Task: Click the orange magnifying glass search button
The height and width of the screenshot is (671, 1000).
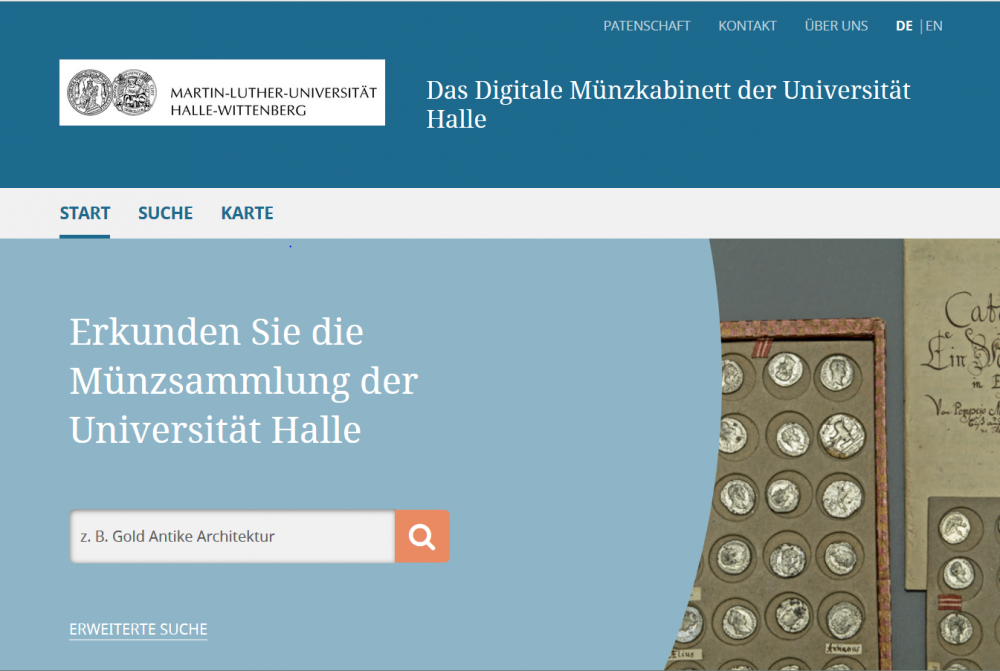Action: tap(422, 537)
